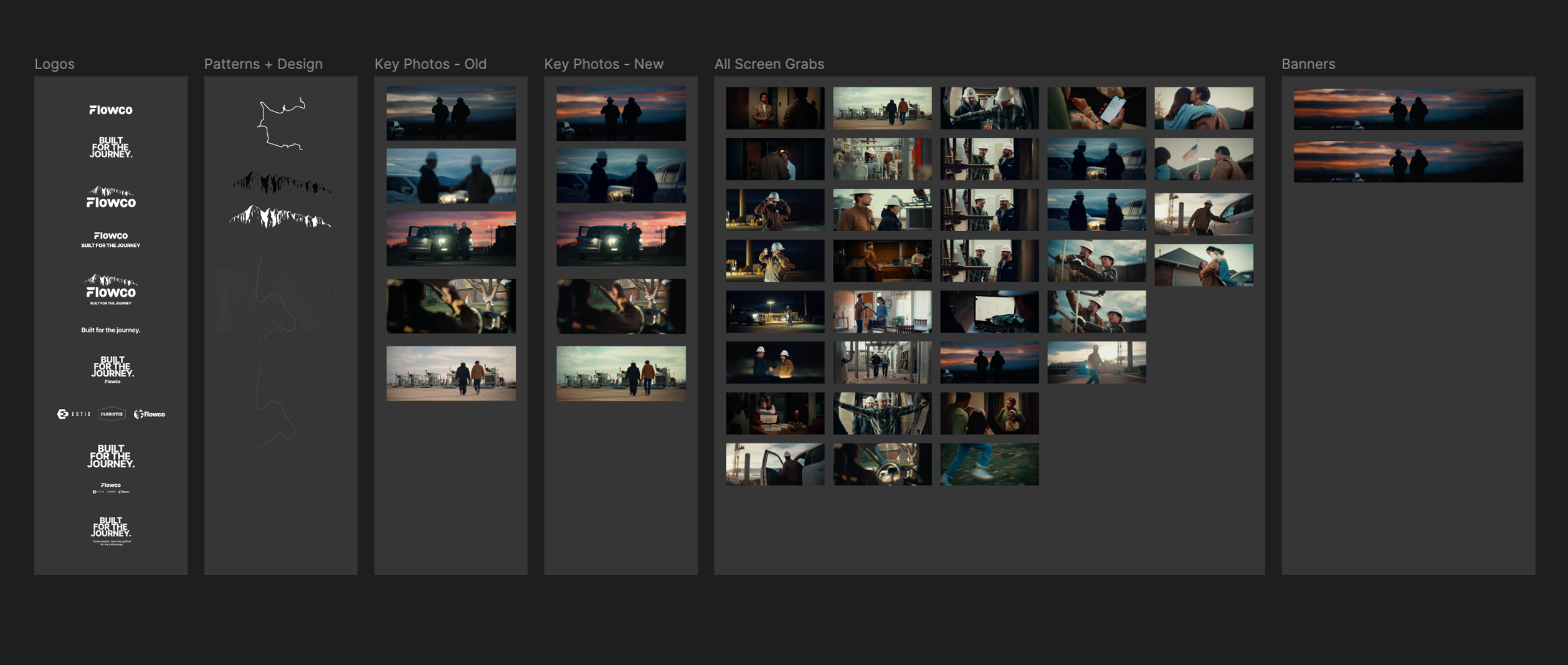Viewport: 1568px width, 665px height.
Task: Click stacked journey logo with 'Three leaders' caption
Action: [112, 530]
